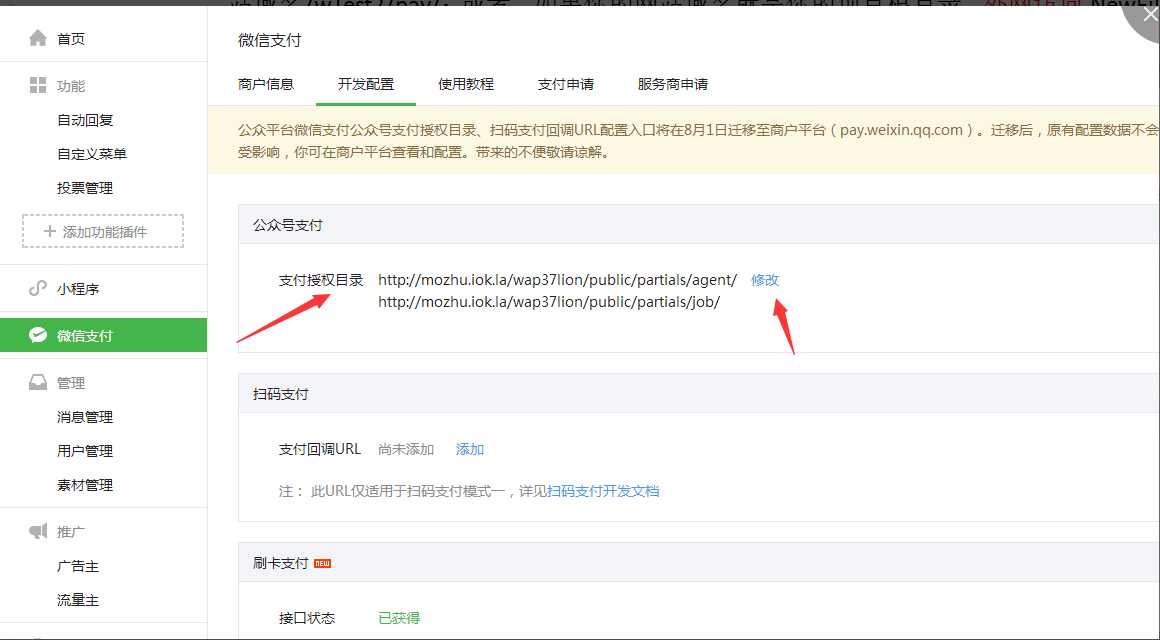1160x640 pixels.
Task: Open 自动回复 in the sidebar
Action: click(85, 120)
